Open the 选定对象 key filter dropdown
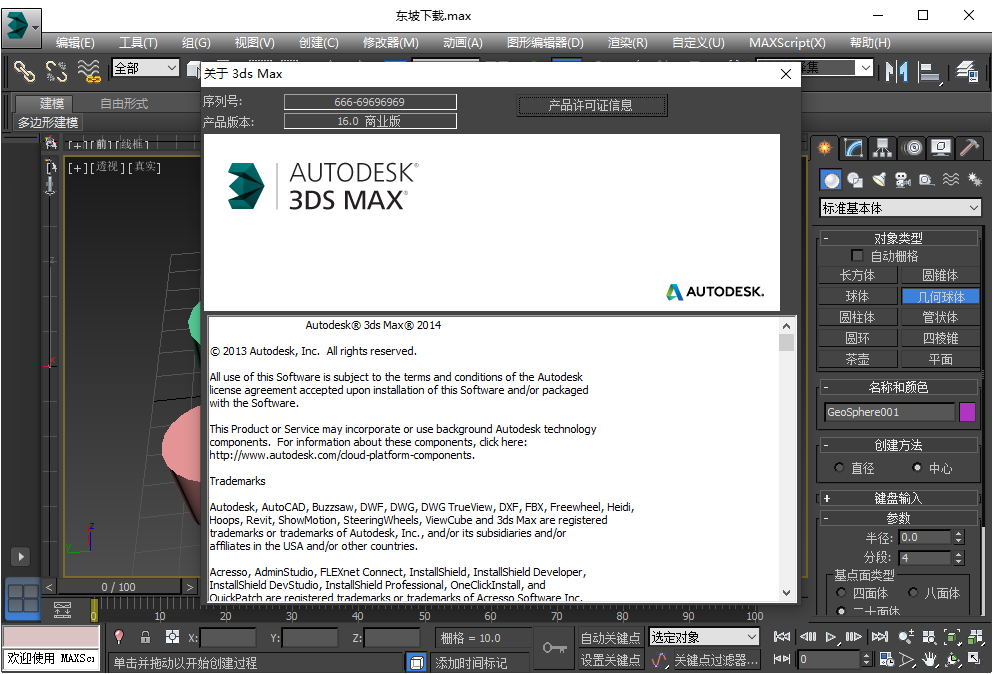This screenshot has width=993, height=674. (x=704, y=637)
